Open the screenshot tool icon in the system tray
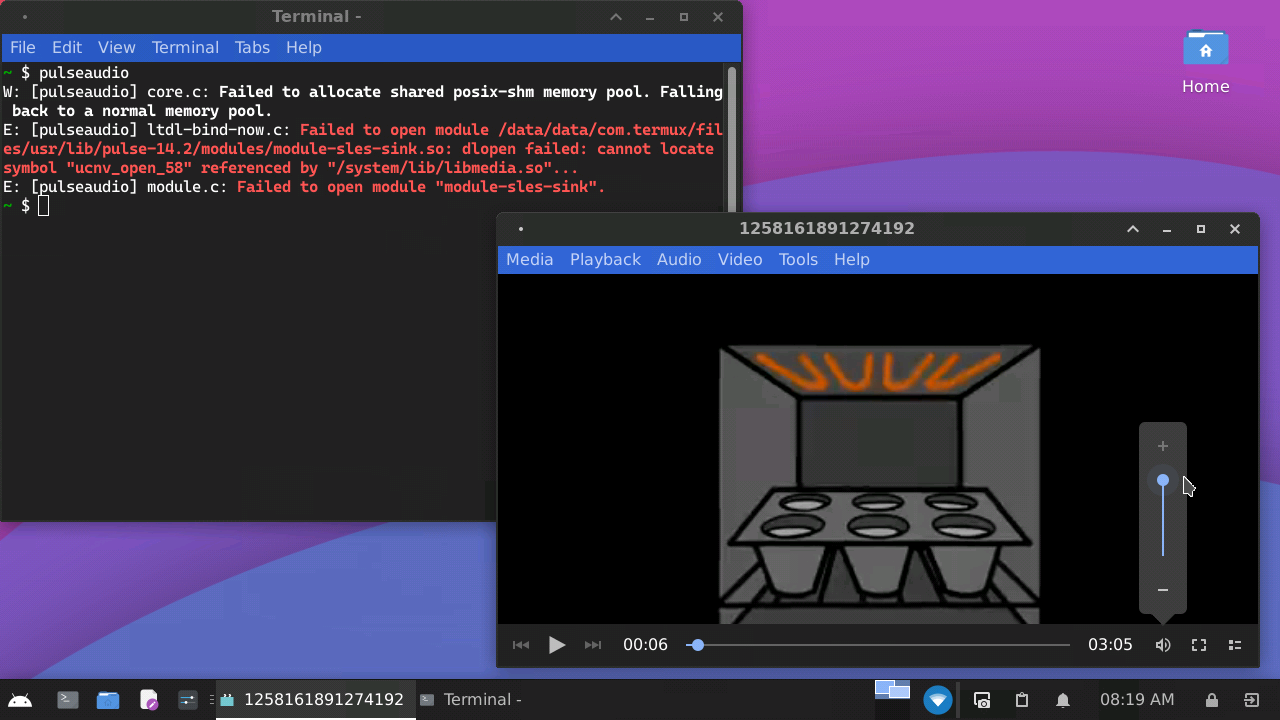The image size is (1280, 720). click(x=981, y=699)
